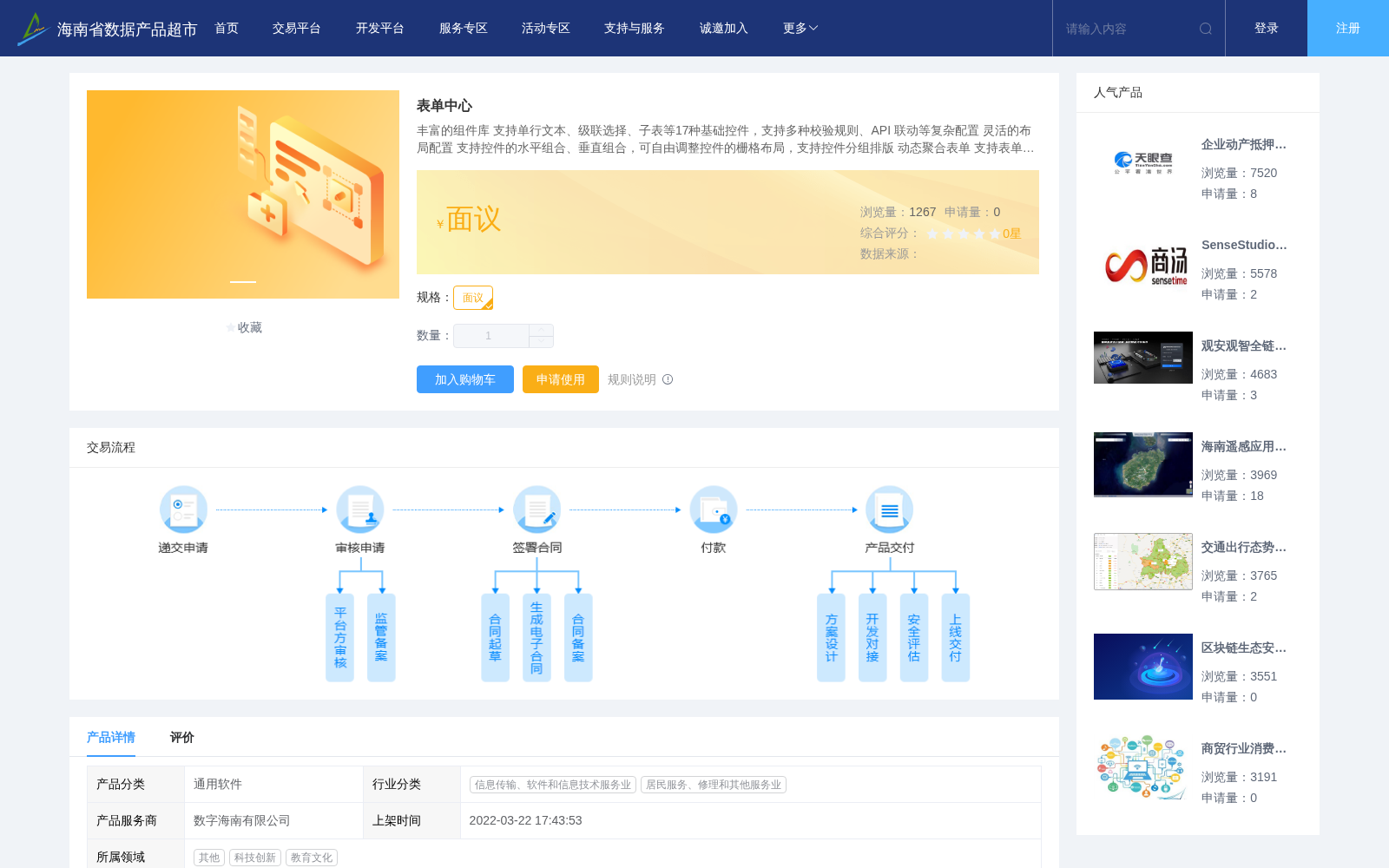Click the 天眼查 product logo

[x=1143, y=162]
